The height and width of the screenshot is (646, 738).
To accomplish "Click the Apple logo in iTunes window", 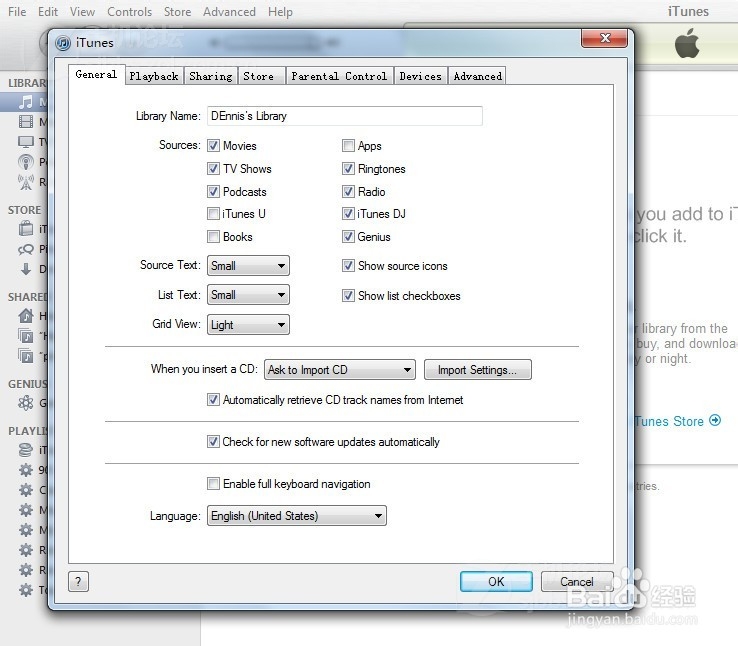I will (x=687, y=43).
